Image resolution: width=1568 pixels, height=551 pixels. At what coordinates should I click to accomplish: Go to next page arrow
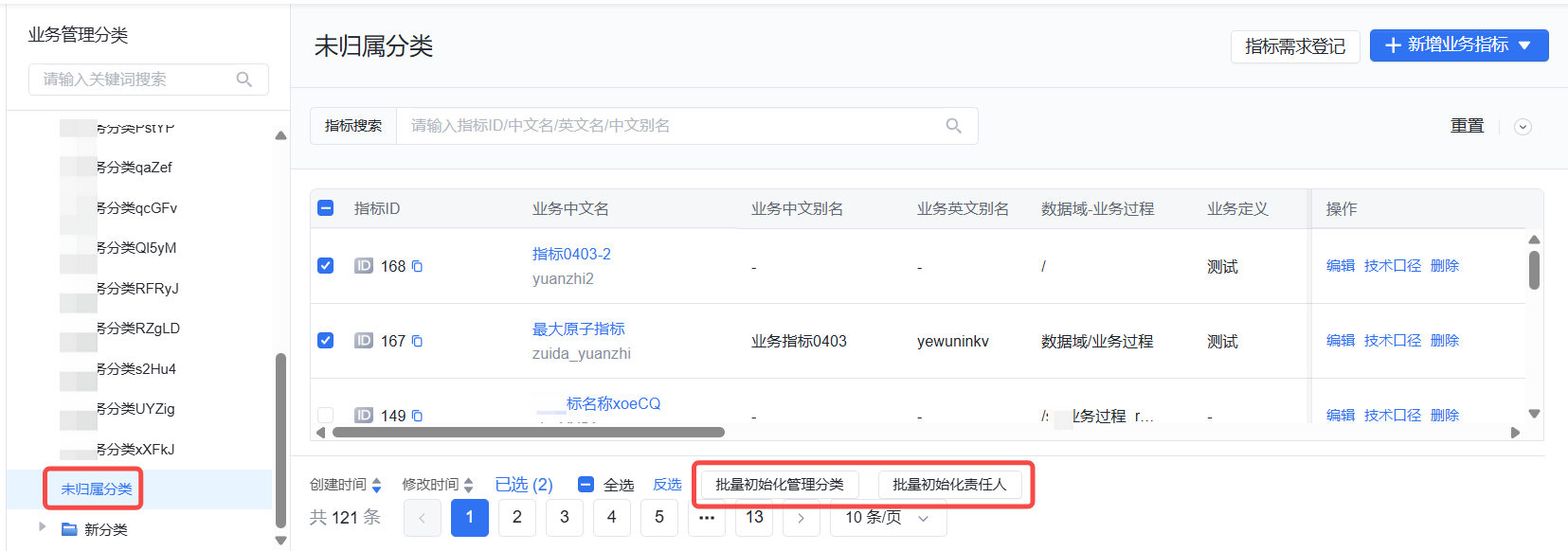coord(802,518)
